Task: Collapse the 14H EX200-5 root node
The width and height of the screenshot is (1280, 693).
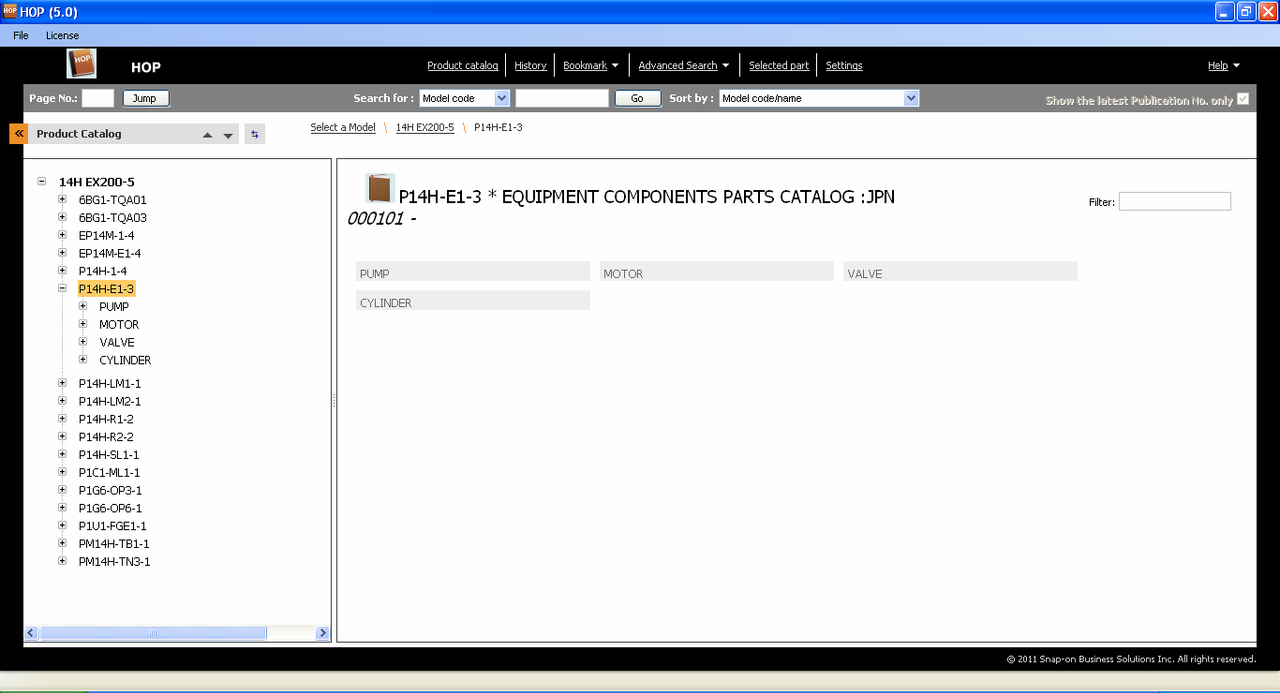Action: [42, 182]
